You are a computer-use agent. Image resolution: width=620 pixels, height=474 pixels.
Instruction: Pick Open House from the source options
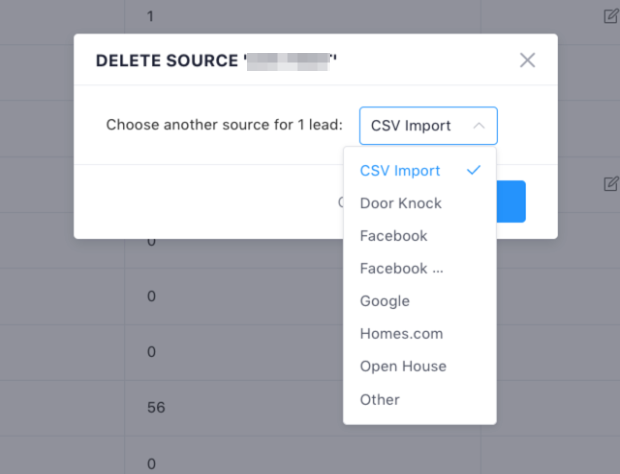pos(403,366)
